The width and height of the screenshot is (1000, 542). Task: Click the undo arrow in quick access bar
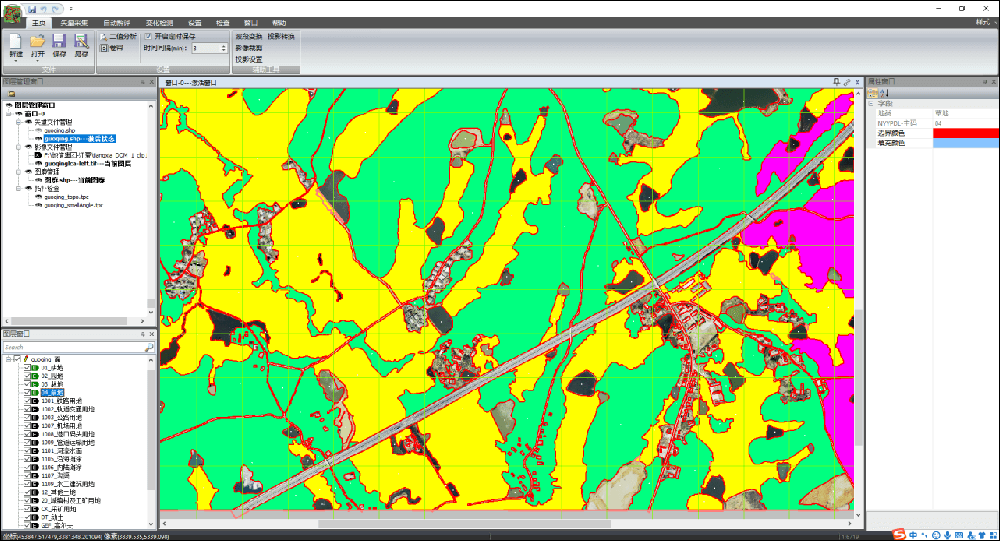(45, 8)
